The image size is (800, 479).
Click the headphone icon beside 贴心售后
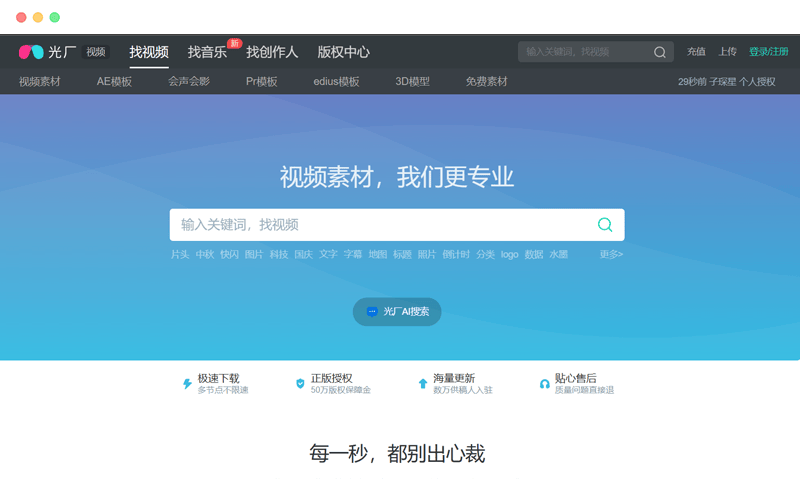click(x=544, y=384)
